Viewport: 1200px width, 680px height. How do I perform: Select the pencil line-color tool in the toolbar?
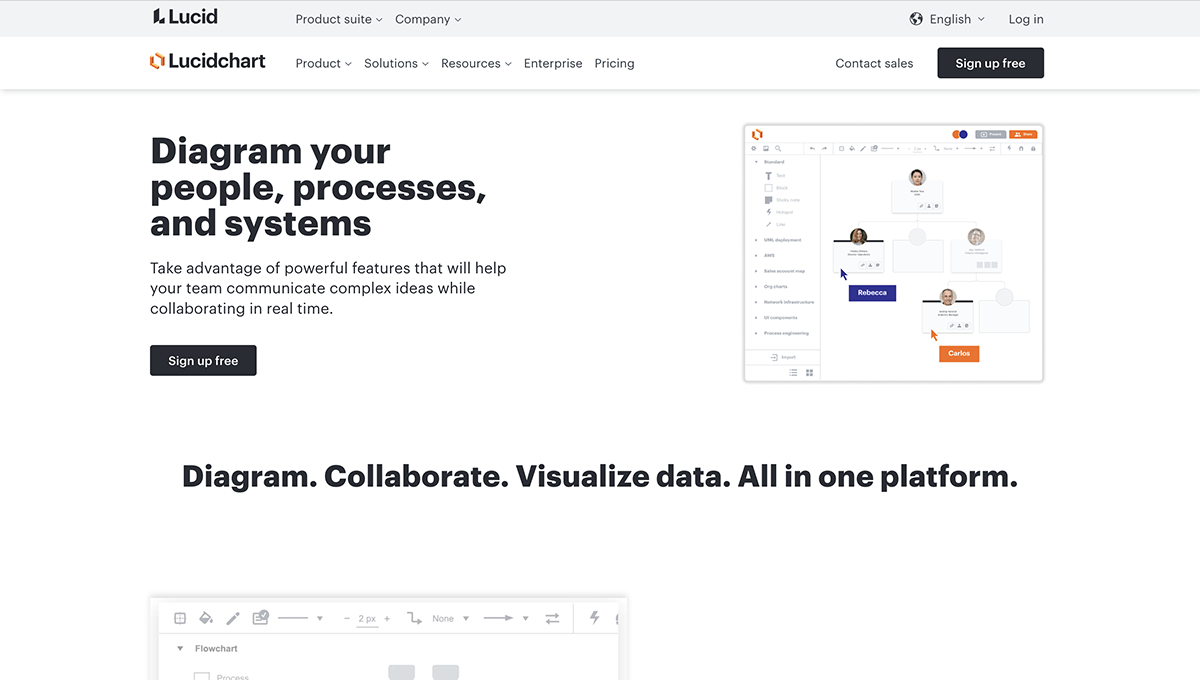233,618
